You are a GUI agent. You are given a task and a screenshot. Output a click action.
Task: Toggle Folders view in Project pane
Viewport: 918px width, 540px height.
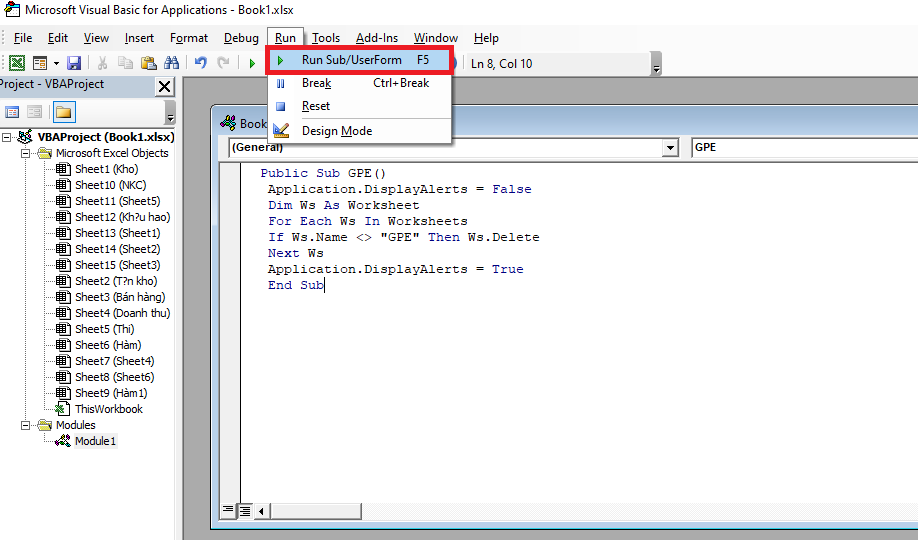coord(63,112)
